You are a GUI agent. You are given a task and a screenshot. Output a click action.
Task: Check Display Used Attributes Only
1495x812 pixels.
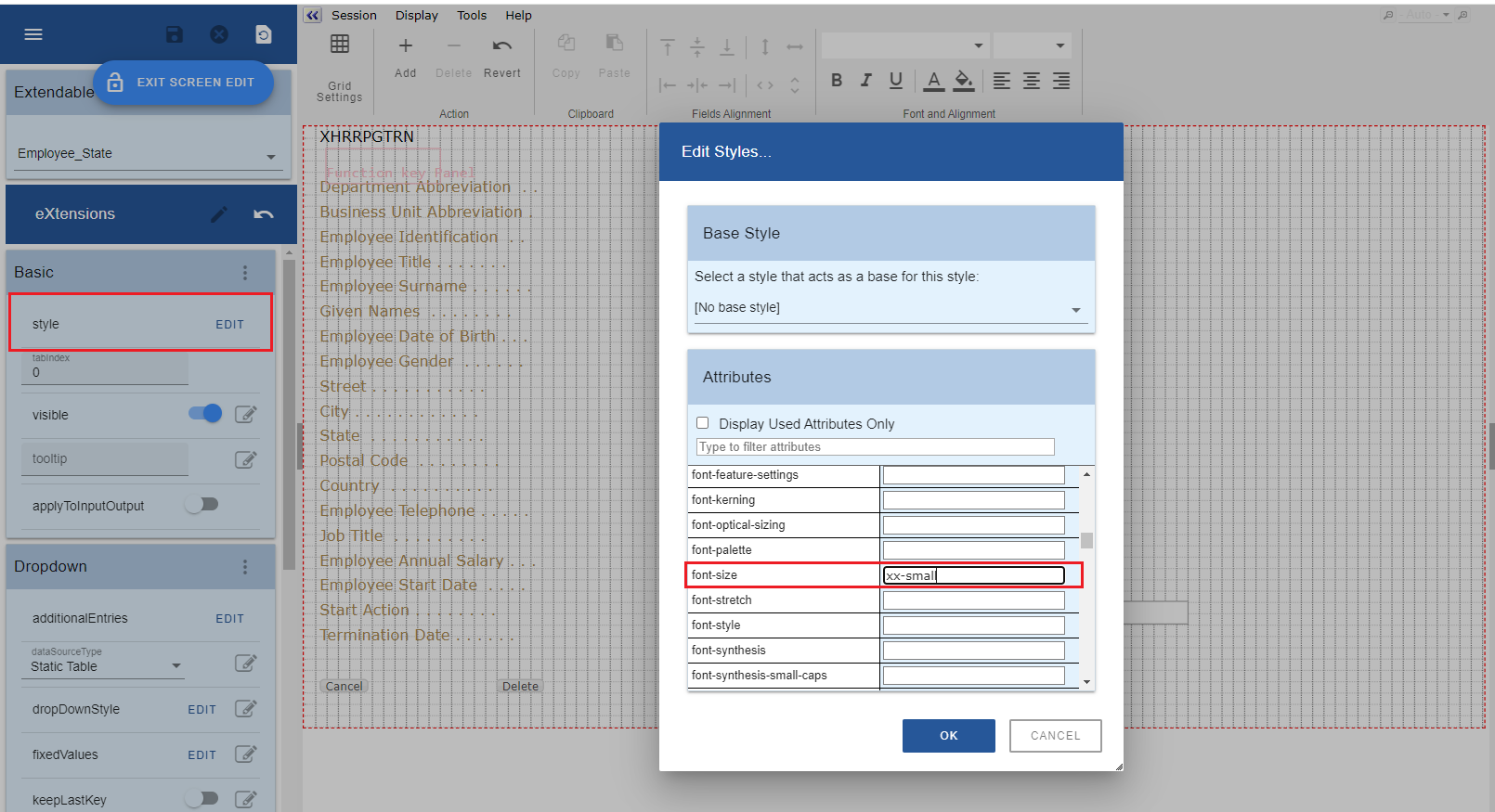coord(703,423)
